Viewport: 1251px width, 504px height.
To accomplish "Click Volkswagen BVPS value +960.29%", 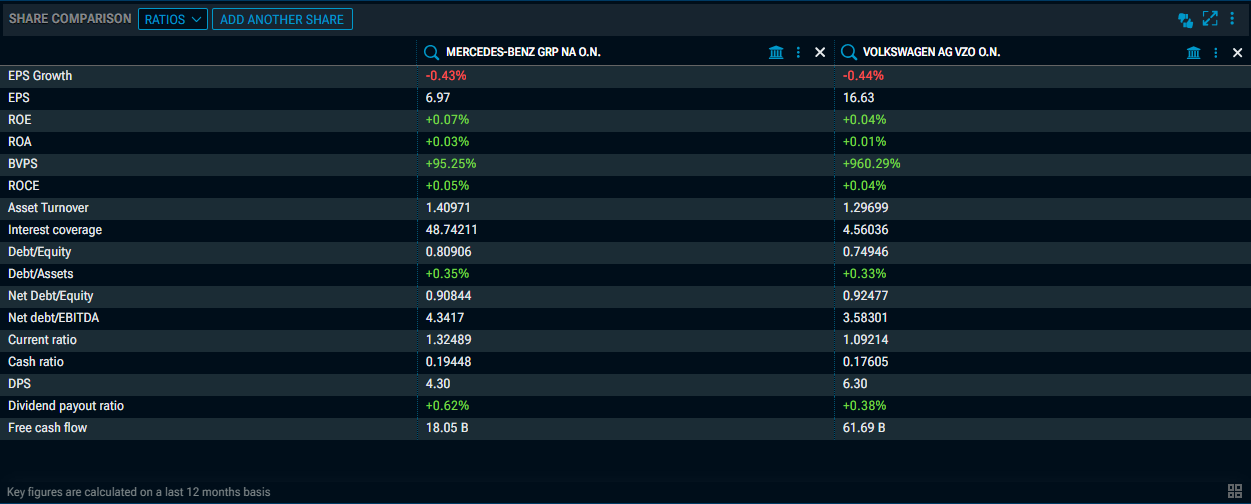I will coord(872,164).
